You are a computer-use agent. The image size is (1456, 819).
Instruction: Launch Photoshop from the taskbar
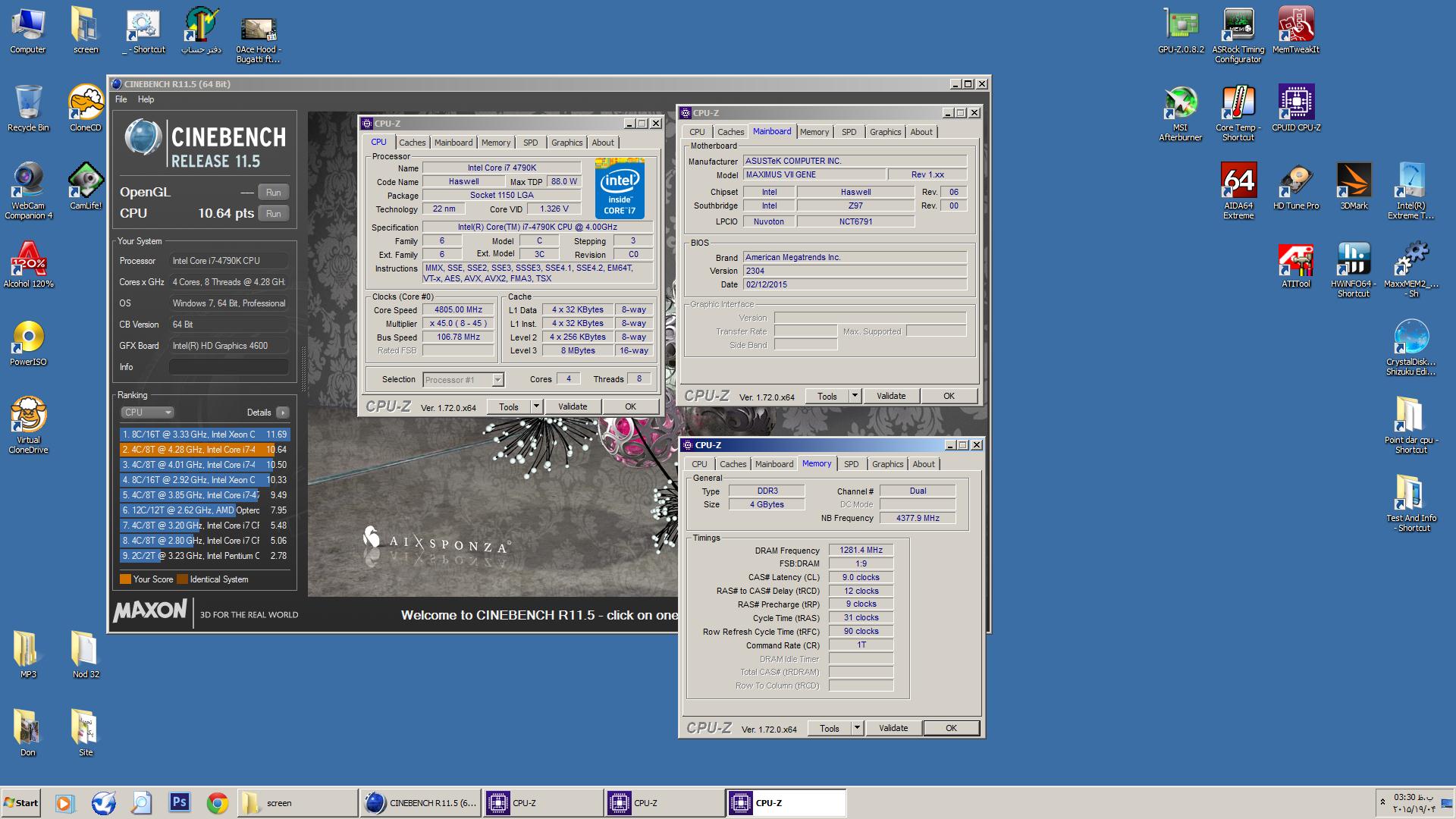pos(180,802)
